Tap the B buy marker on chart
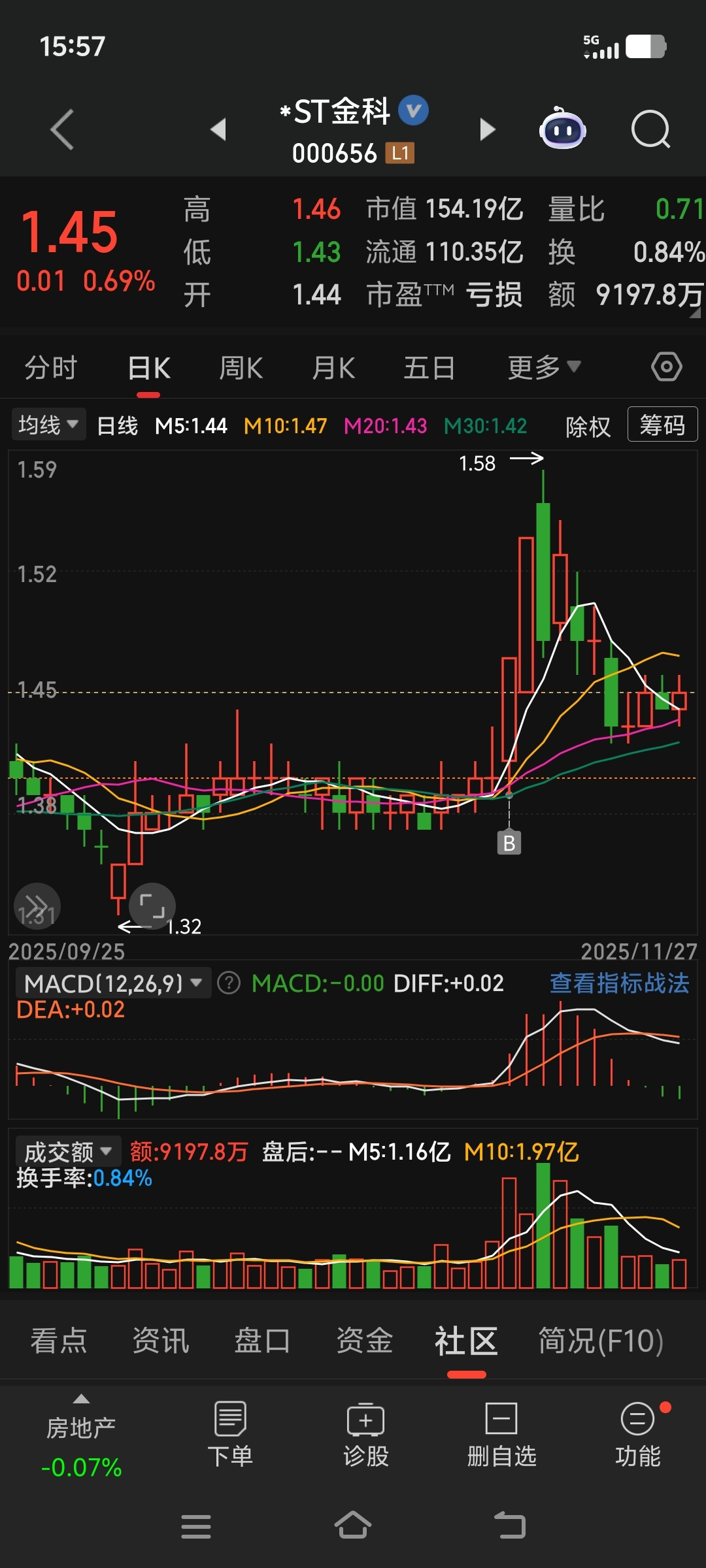 click(x=509, y=843)
